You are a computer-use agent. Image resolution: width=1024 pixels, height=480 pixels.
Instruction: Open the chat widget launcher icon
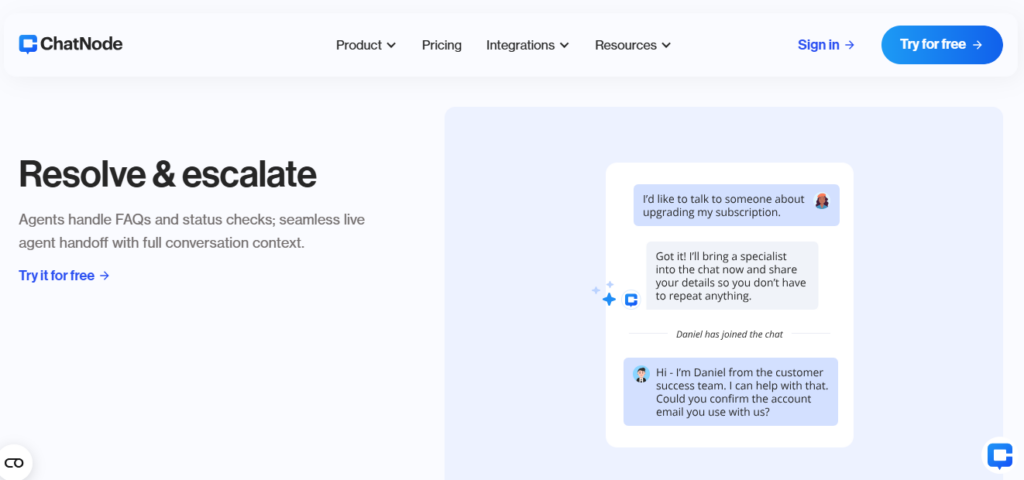(x=1000, y=456)
